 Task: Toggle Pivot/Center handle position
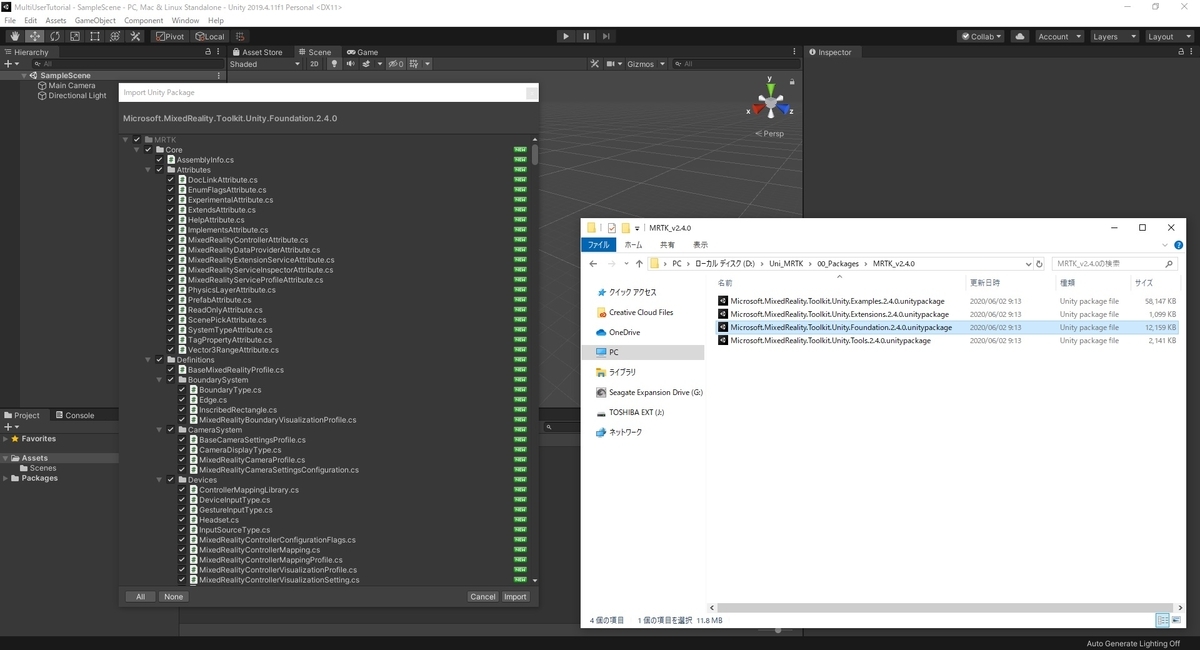170,36
